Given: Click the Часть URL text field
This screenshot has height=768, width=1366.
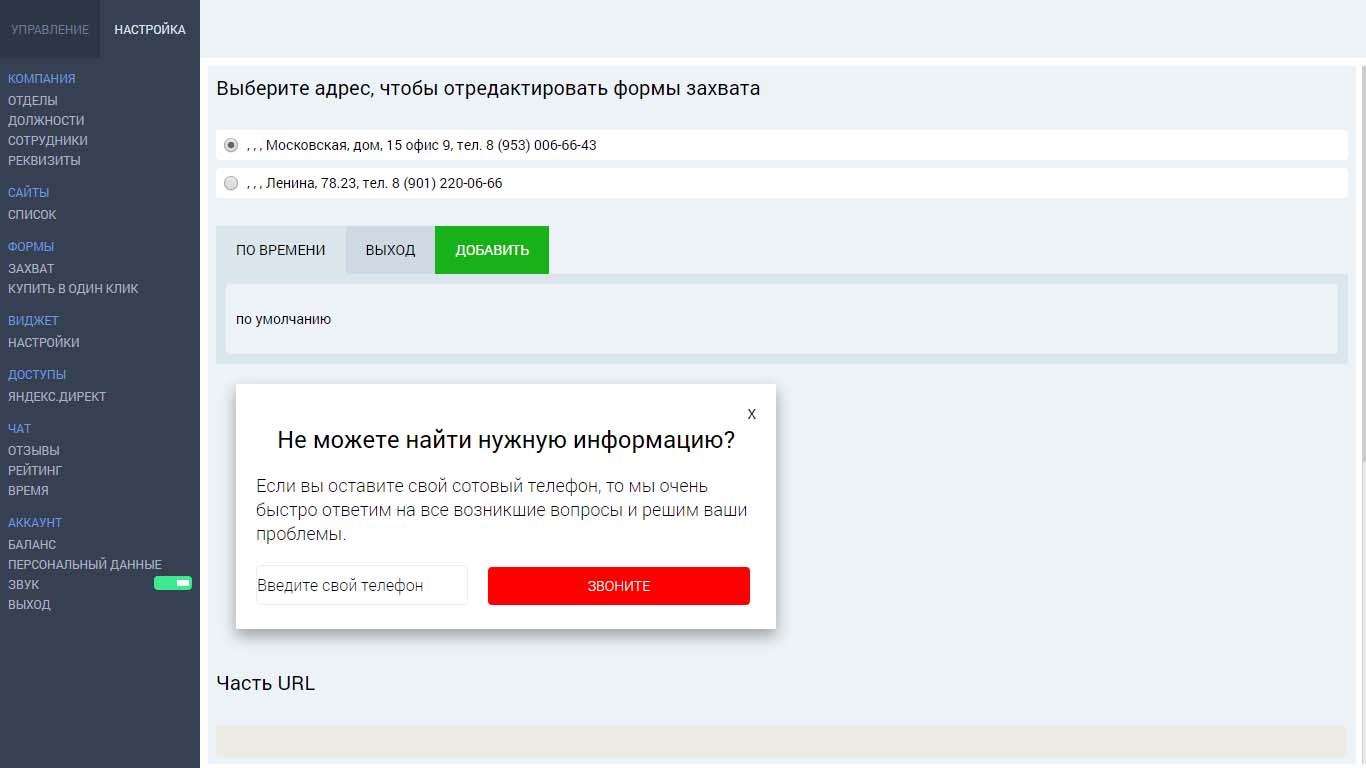Looking at the screenshot, I should click(780, 741).
